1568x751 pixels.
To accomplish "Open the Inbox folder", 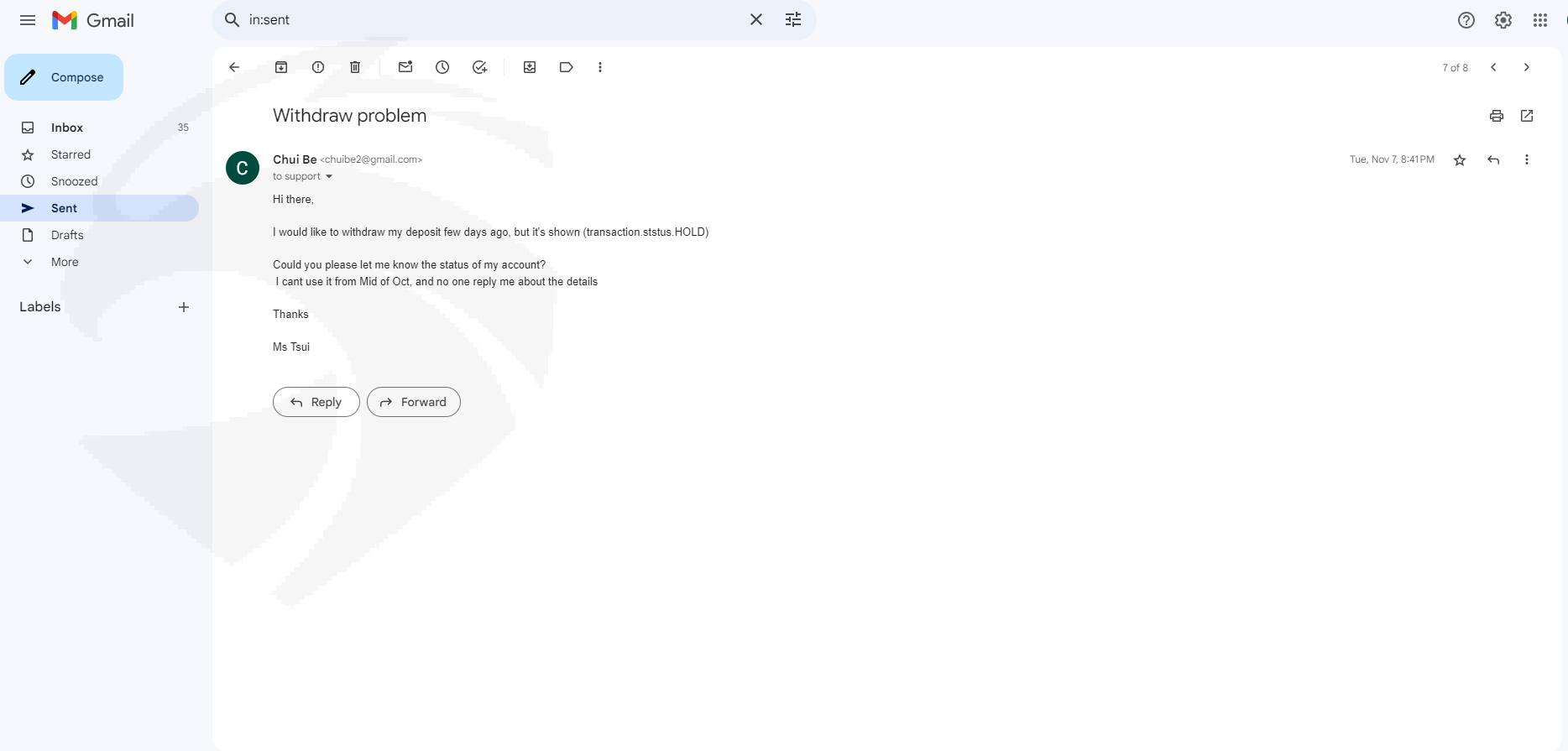I will [67, 128].
